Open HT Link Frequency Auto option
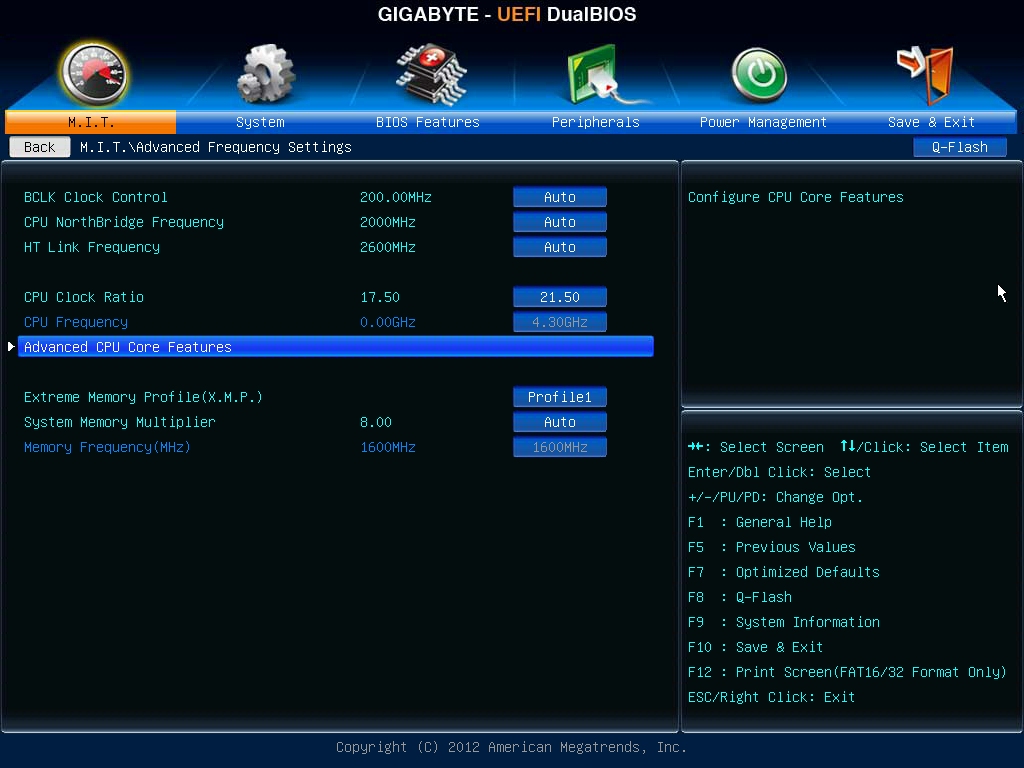The image size is (1024, 768). (x=560, y=247)
